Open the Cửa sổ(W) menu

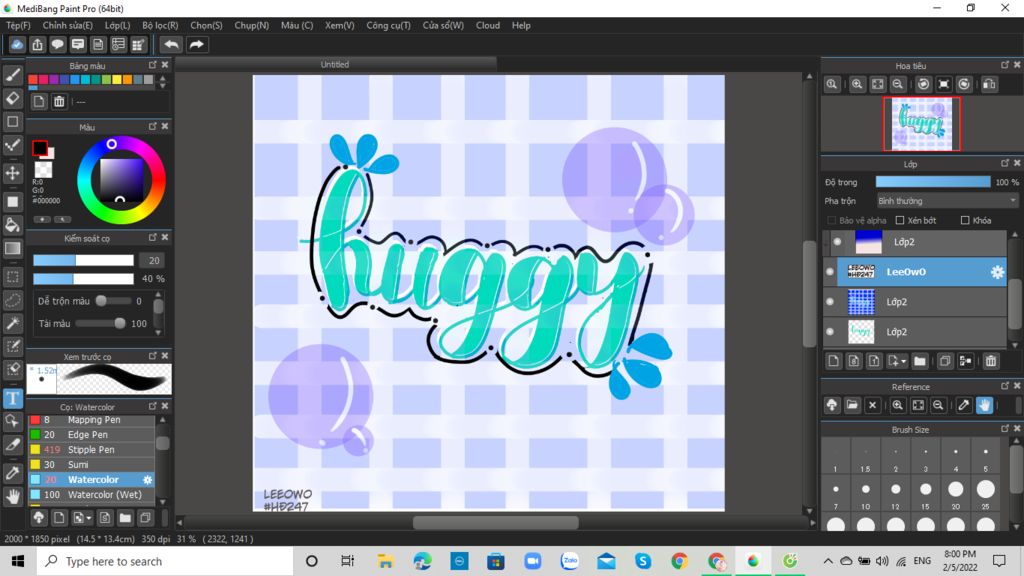click(x=443, y=25)
